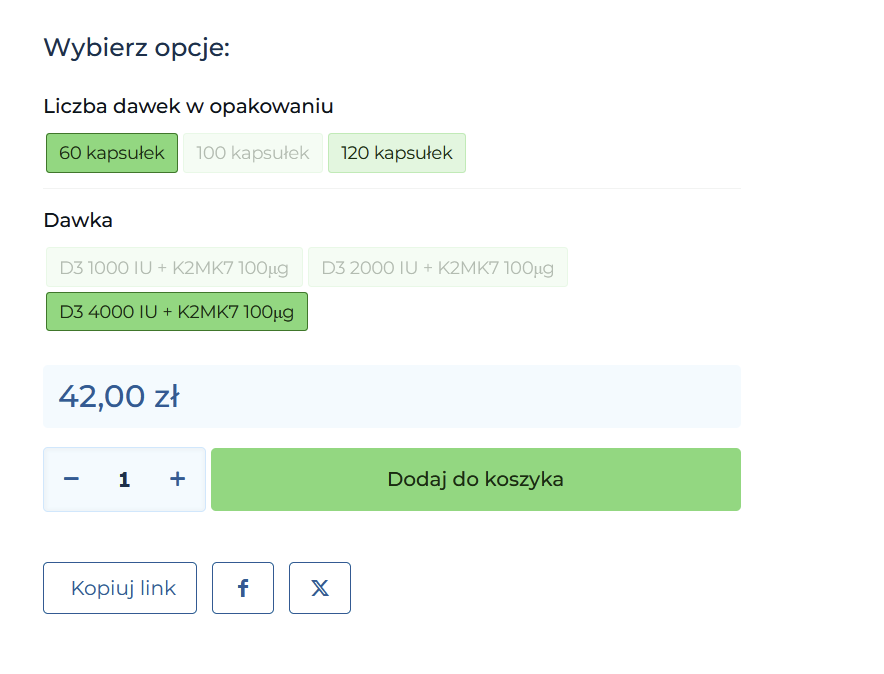Share product on Facebook
The image size is (884, 674).
coord(243,588)
